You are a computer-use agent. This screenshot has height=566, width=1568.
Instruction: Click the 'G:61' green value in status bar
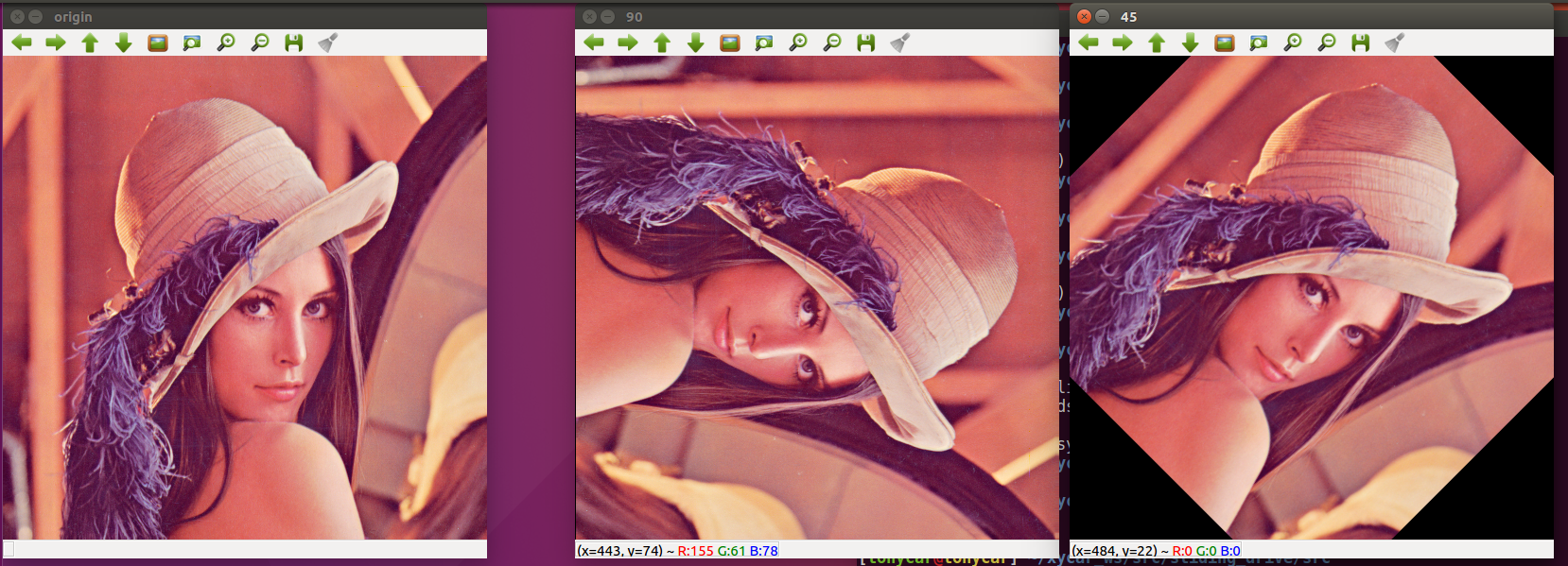coord(732,551)
